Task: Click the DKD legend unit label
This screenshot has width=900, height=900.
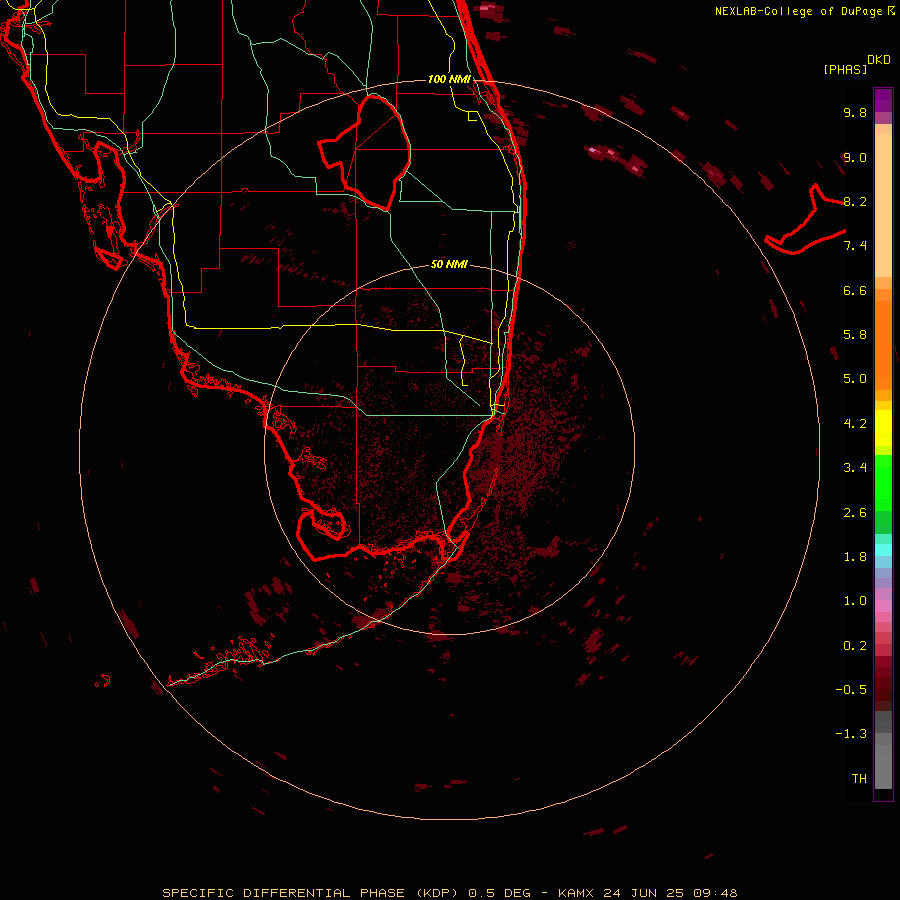Action: click(x=879, y=60)
